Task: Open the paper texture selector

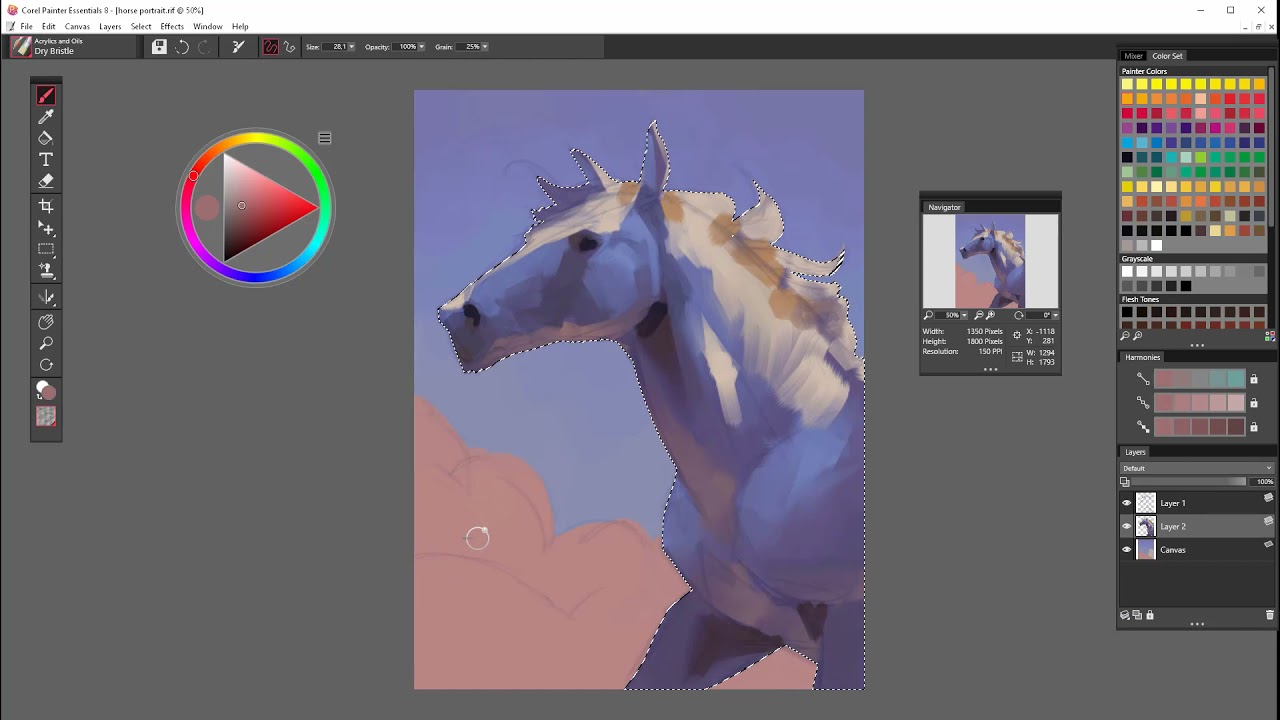Action: click(46, 417)
